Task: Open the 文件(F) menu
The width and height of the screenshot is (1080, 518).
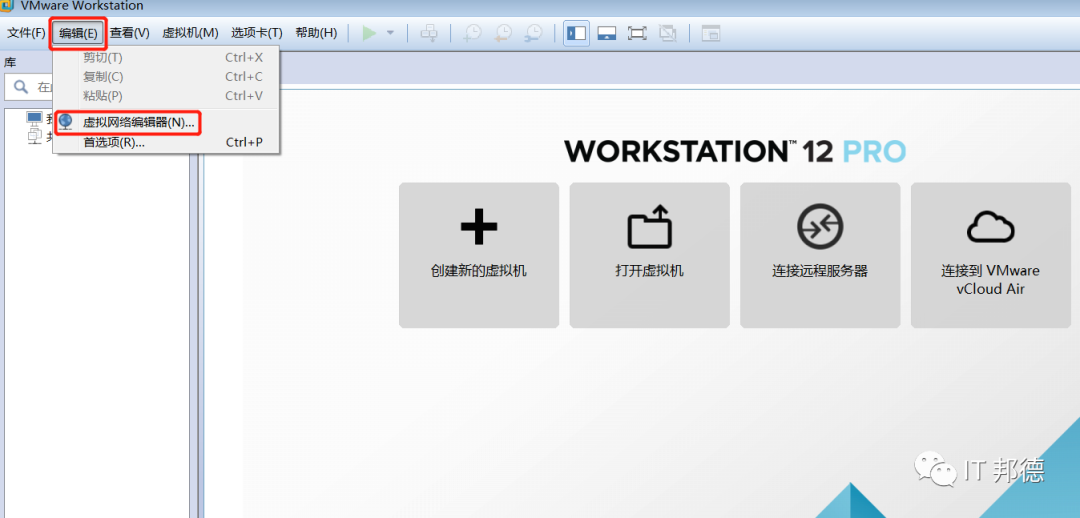Action: point(25,33)
